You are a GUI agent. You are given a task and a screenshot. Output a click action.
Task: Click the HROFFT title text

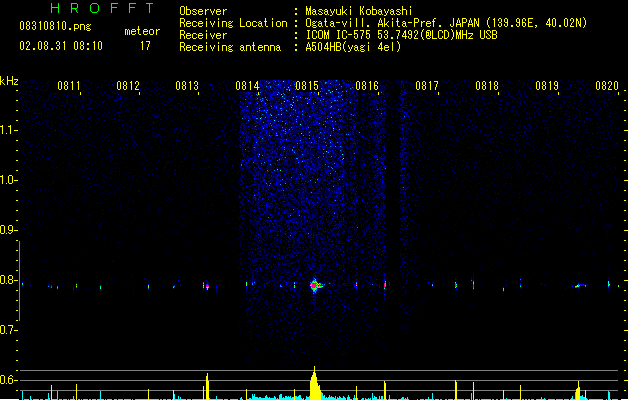click(x=102, y=8)
